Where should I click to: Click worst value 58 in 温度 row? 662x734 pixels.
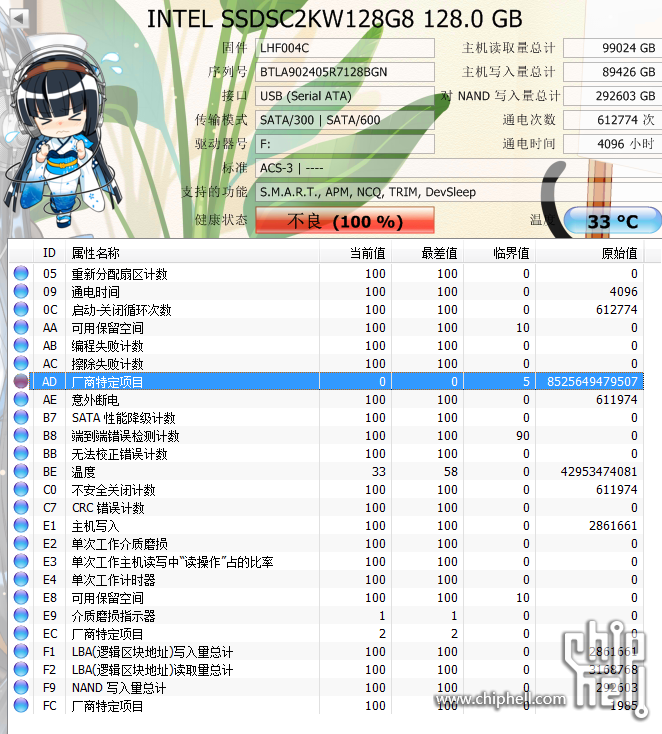[x=450, y=471]
